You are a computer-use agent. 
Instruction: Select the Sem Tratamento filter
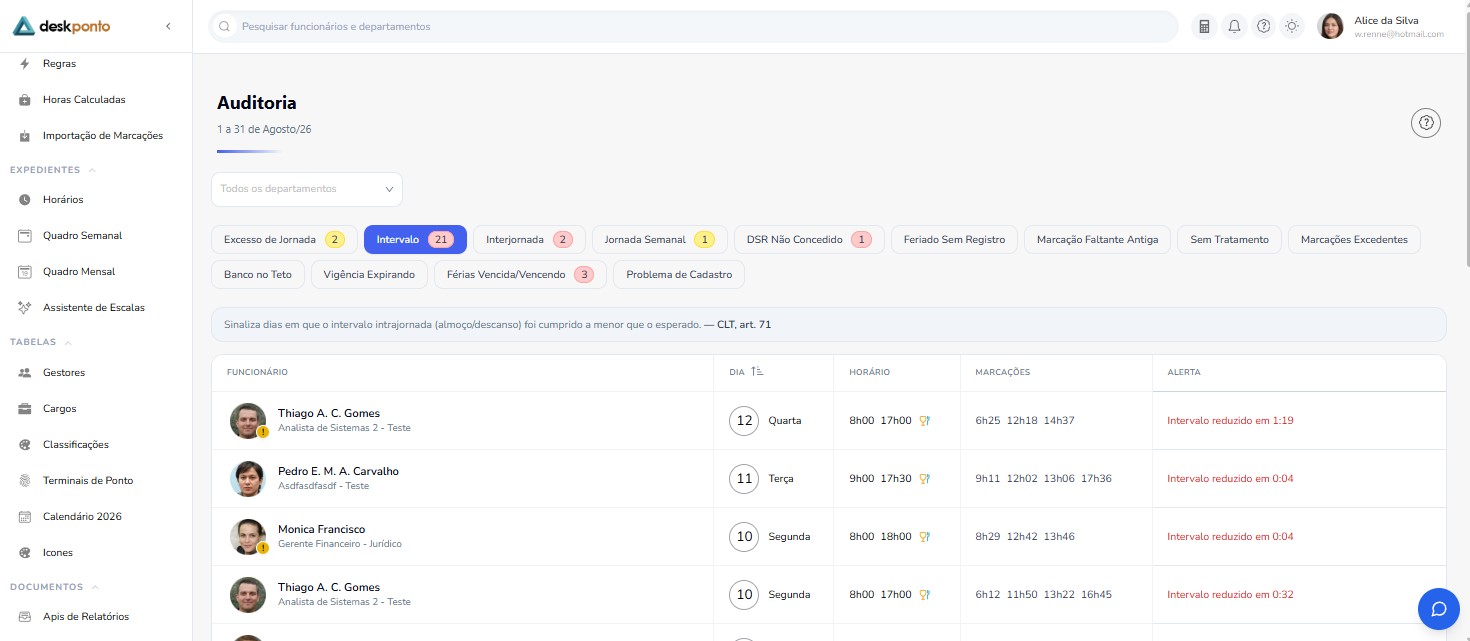click(x=1229, y=240)
